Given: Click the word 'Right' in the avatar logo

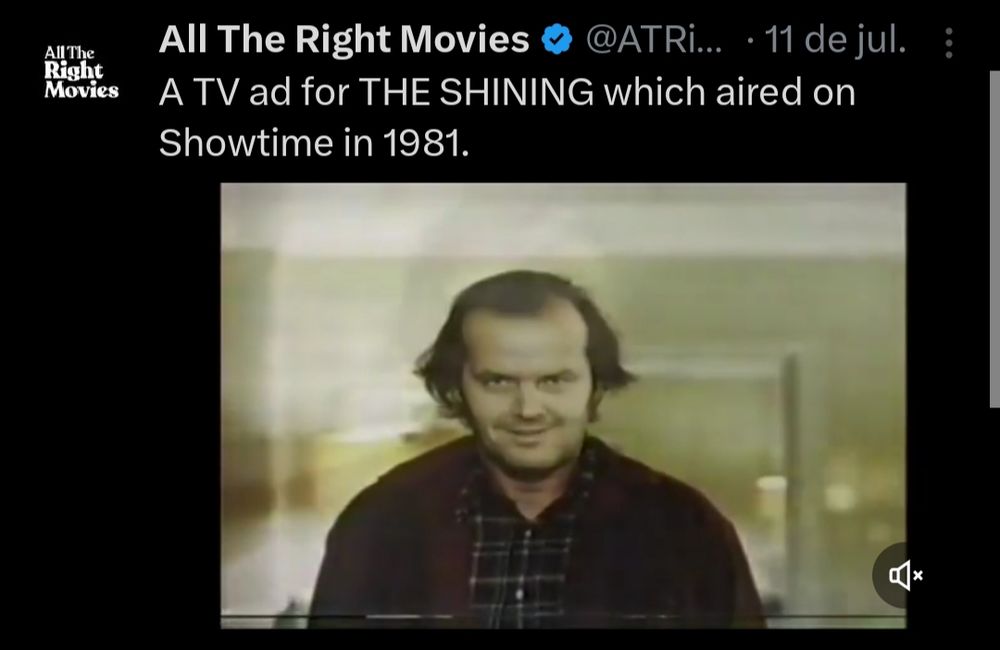Looking at the screenshot, I should pos(73,71).
